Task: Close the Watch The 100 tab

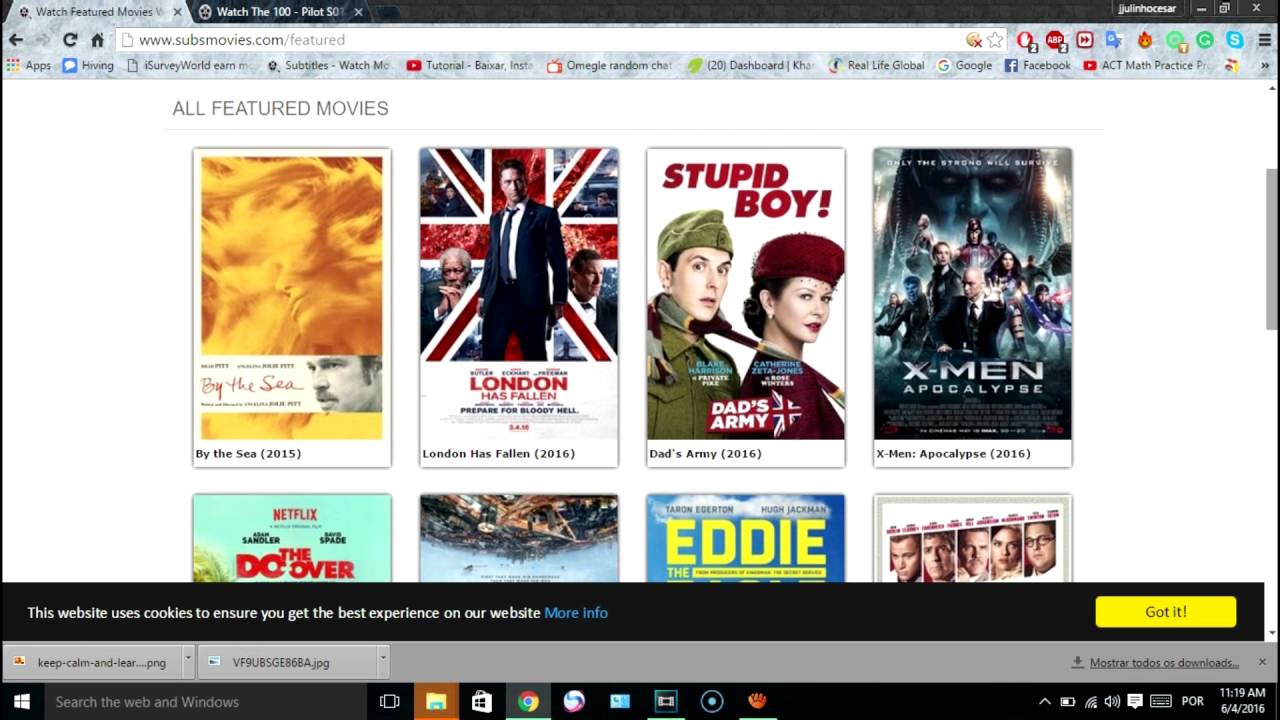Action: 358,12
